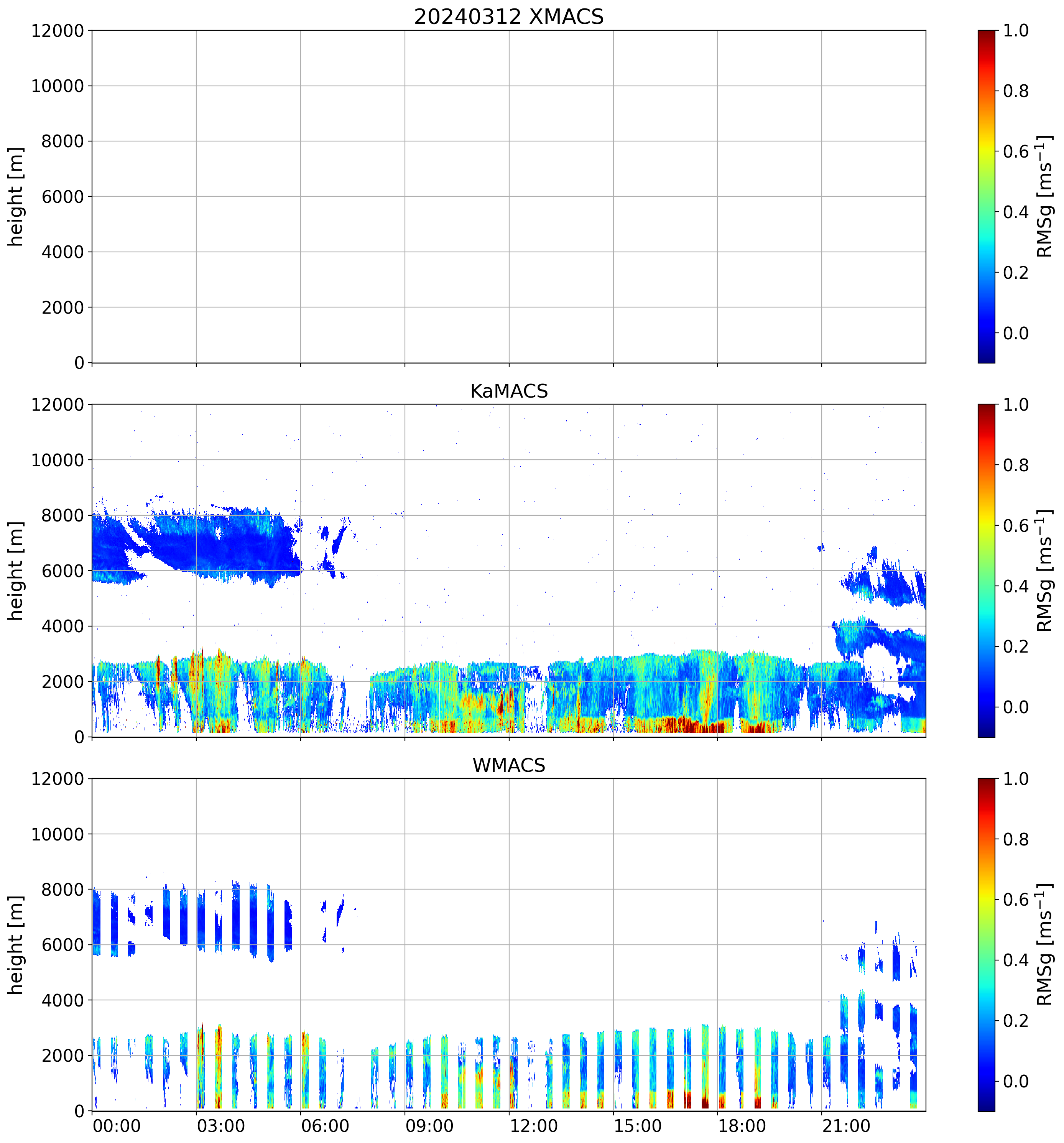
Task: Click the KaMACS panel 8000 height tick label
Action: pos(62,515)
